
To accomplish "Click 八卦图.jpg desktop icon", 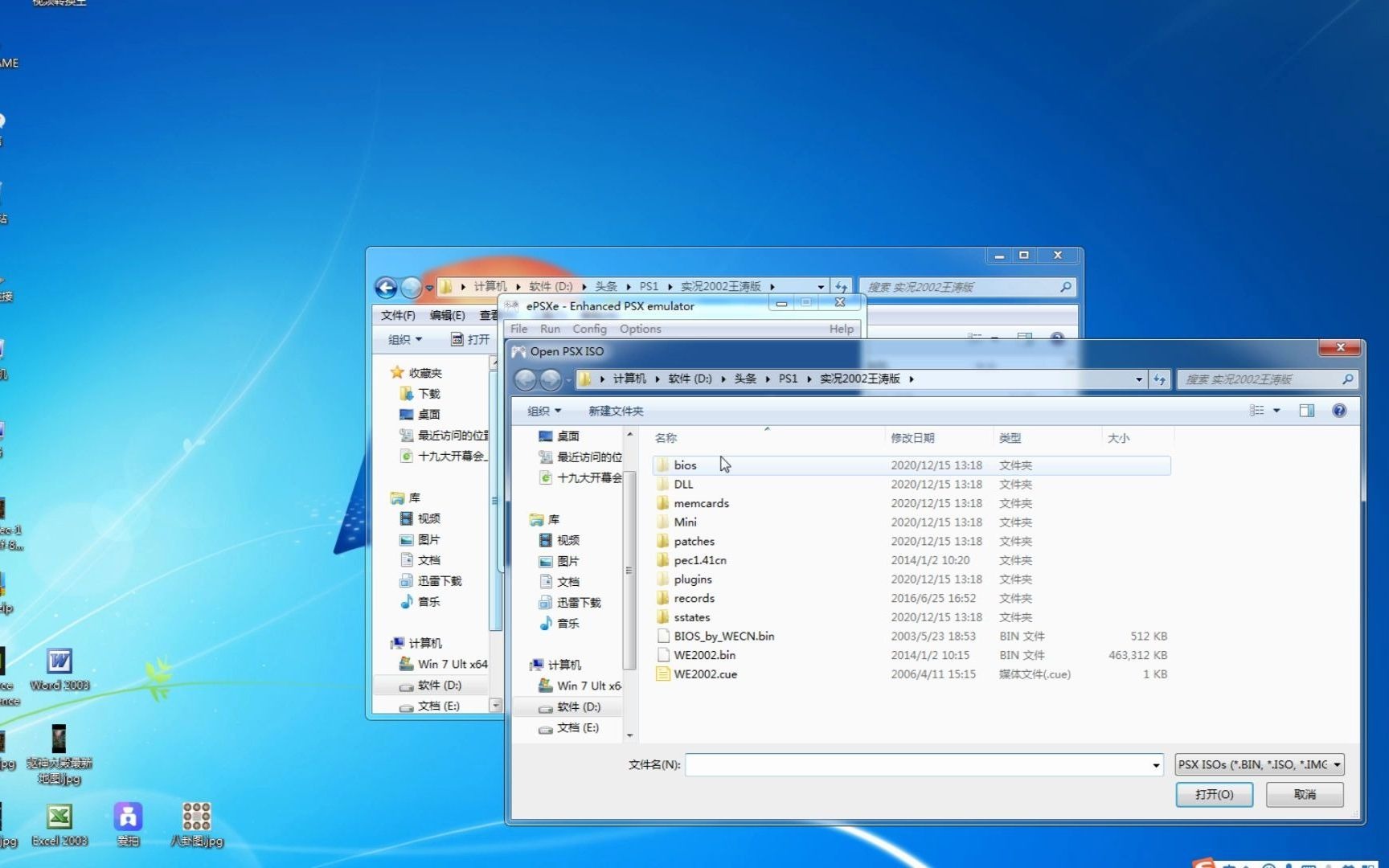I will 197,825.
